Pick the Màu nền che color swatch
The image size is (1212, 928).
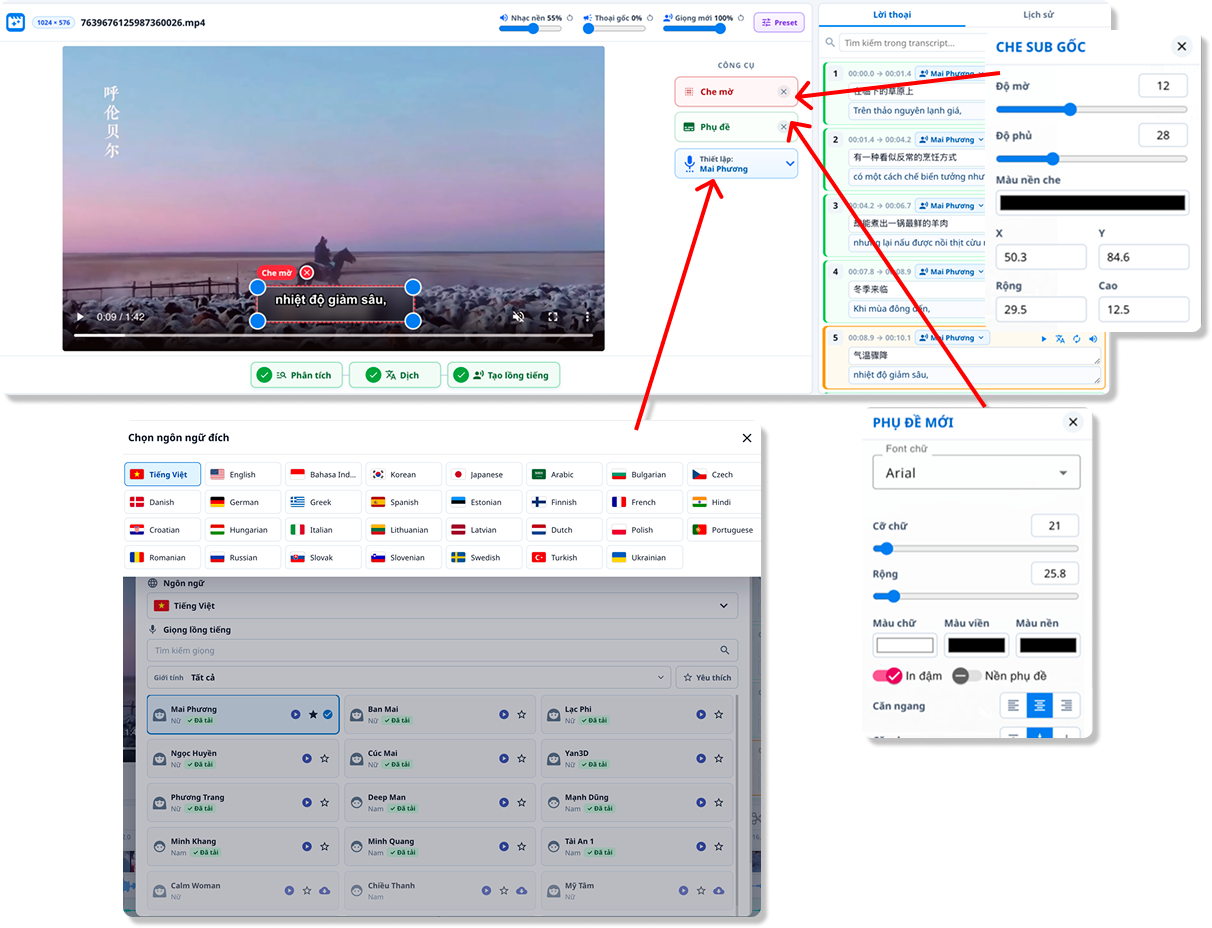1092,203
